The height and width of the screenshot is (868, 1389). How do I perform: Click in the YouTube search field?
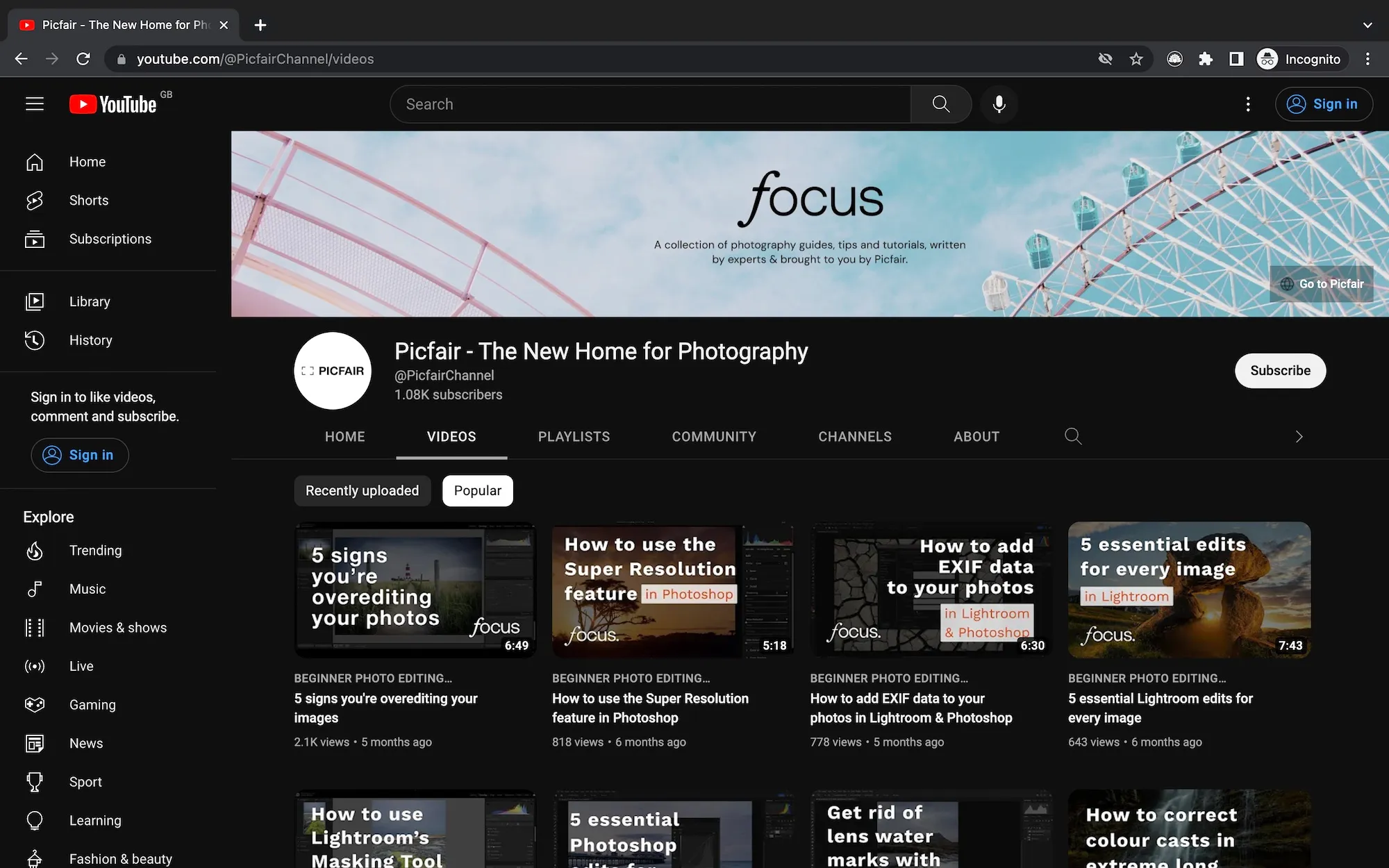pos(651,104)
